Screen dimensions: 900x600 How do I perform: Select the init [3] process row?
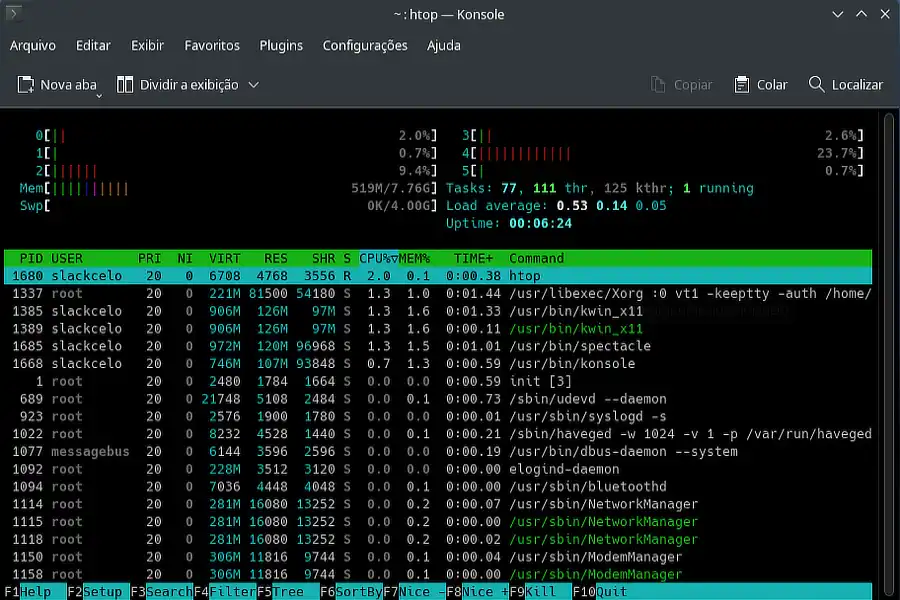pyautogui.click(x=438, y=381)
